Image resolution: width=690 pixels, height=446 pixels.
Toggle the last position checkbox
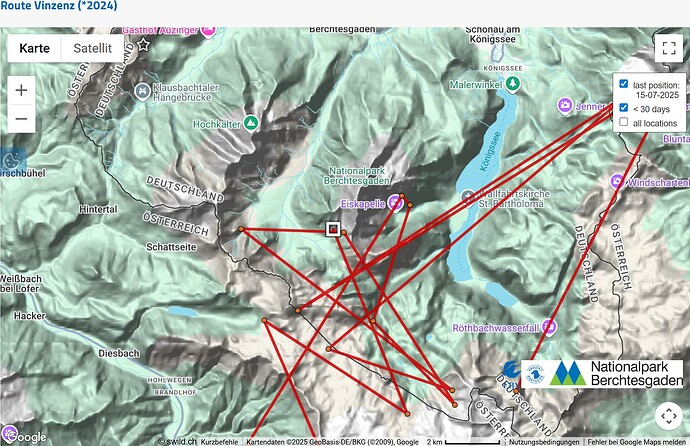coord(624,86)
